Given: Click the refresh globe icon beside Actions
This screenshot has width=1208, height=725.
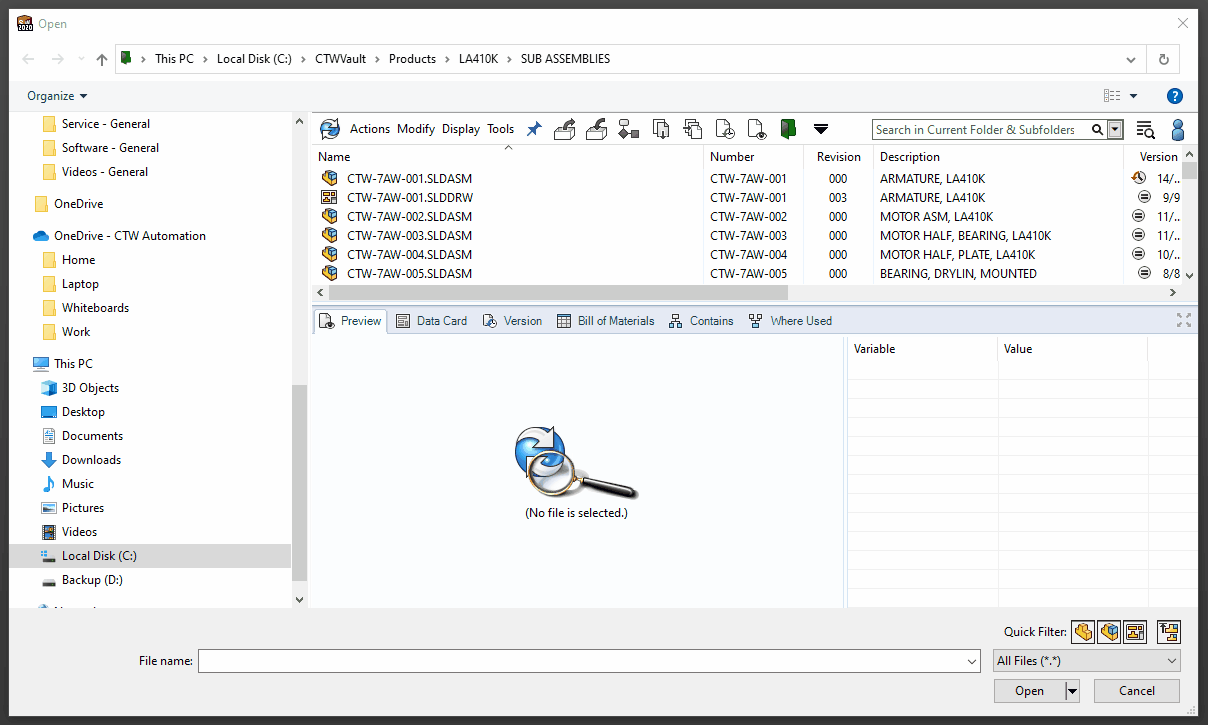Looking at the screenshot, I should click(x=330, y=129).
